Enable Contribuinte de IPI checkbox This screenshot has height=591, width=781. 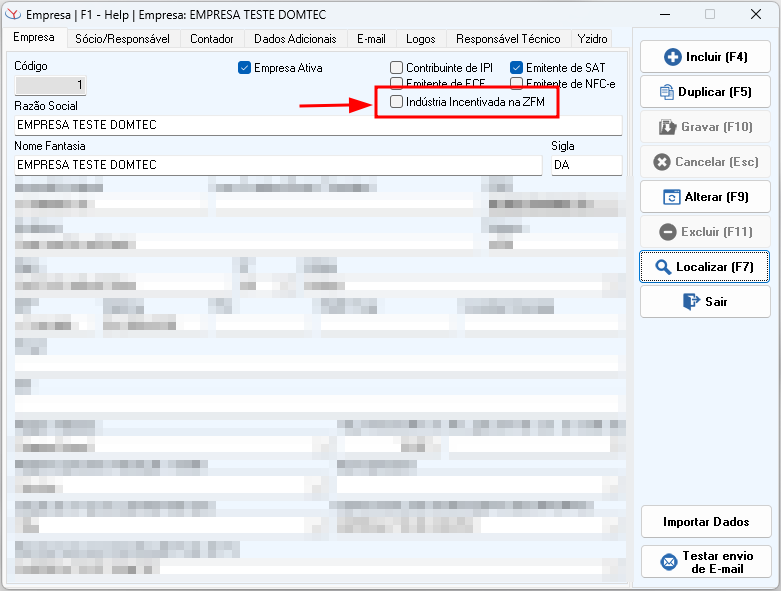(397, 68)
